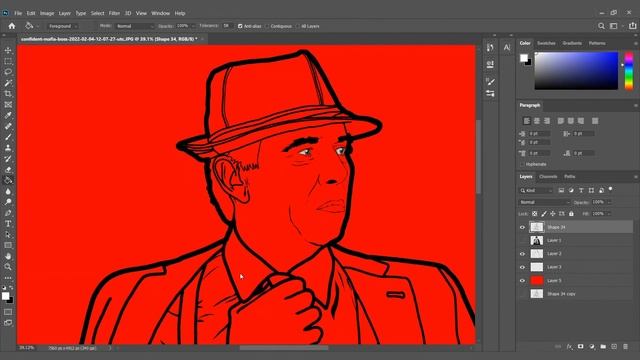Click the right align text button
This screenshot has height=360, width=640.
click(x=547, y=121)
